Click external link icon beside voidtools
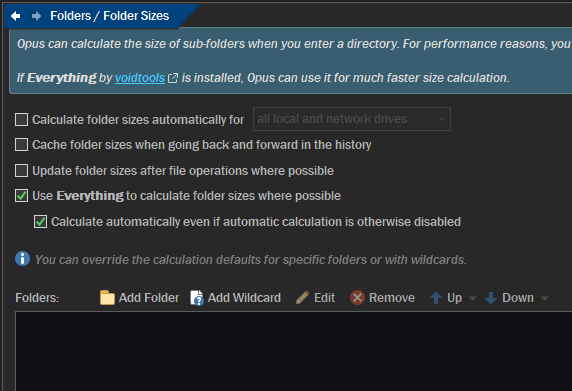The image size is (572, 391). click(173, 78)
